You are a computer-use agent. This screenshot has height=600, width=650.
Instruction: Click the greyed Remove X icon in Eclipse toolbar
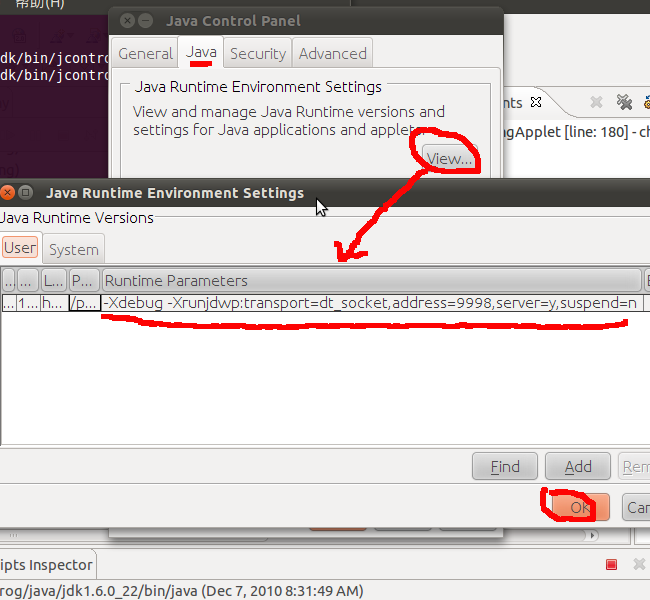(596, 102)
